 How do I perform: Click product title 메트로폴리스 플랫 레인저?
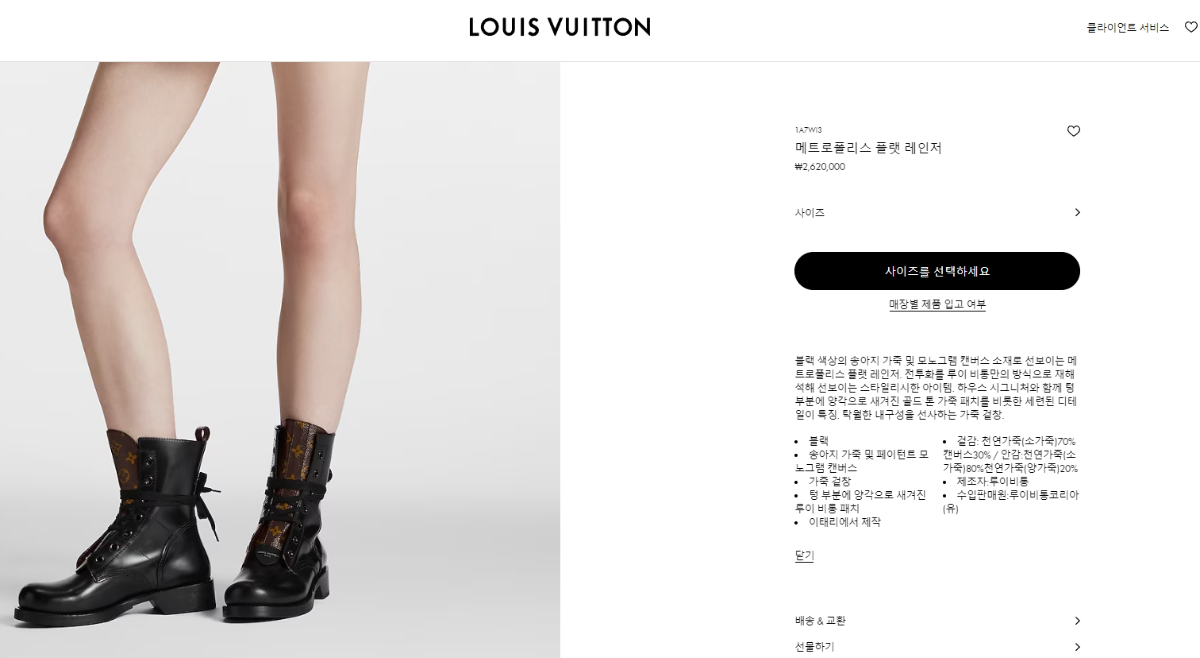868,148
